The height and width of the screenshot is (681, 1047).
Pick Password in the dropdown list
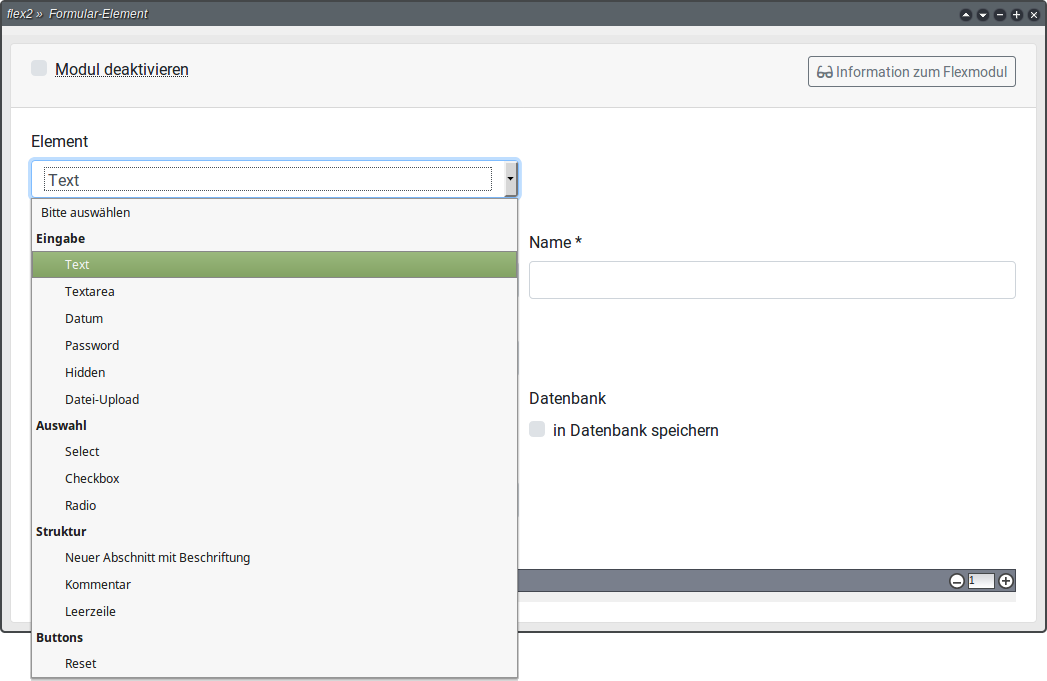point(92,346)
